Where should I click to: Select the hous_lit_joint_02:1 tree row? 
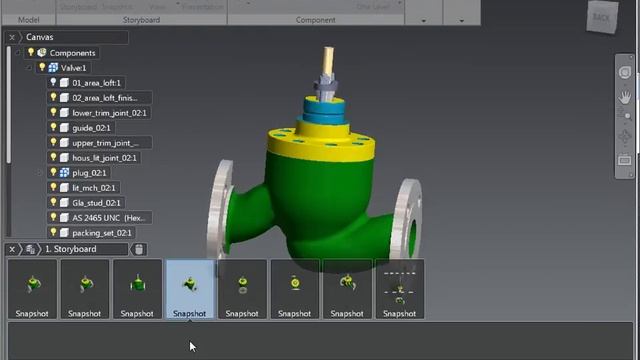94,158
